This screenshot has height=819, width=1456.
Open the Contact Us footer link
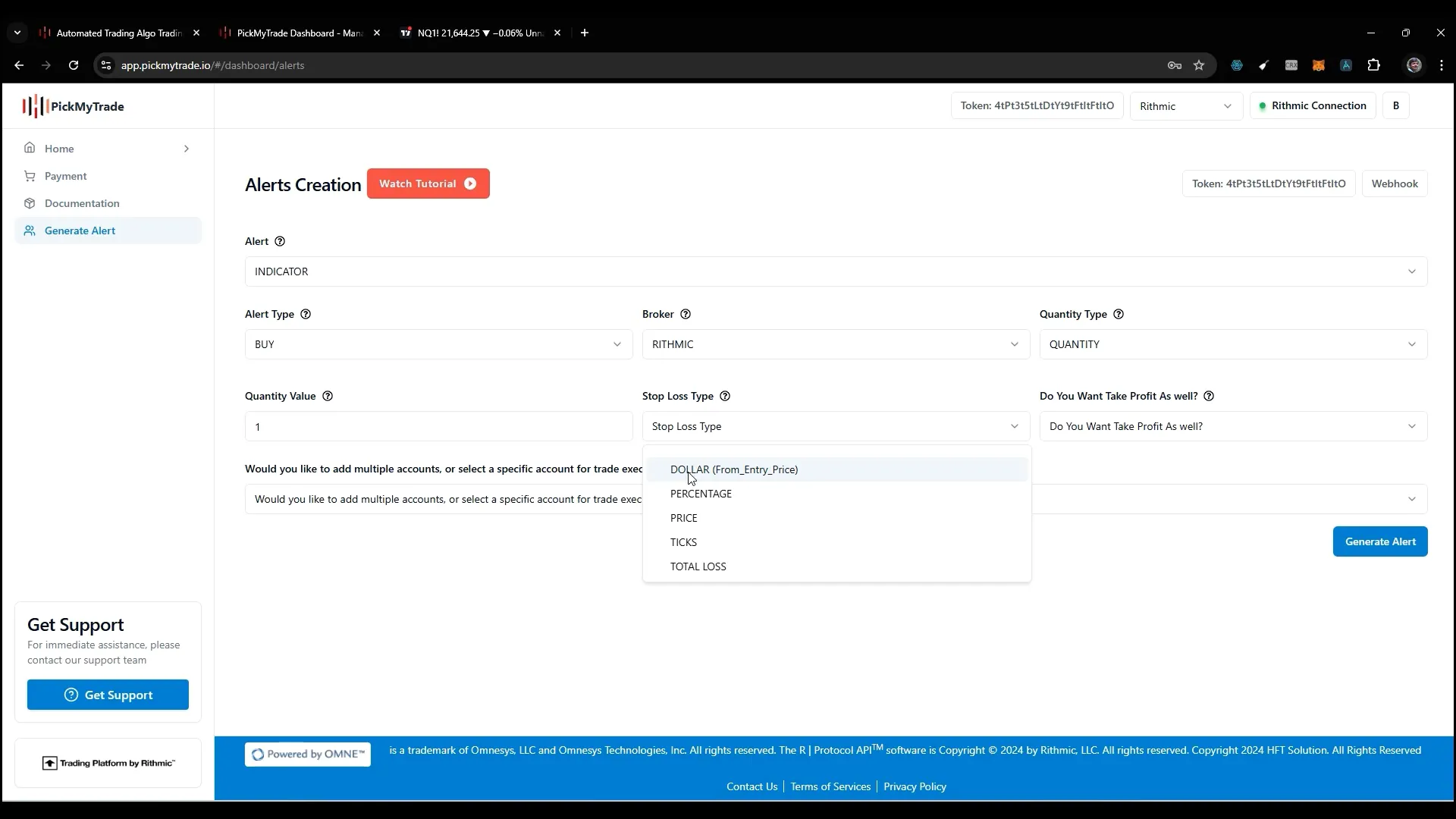pos(752,786)
